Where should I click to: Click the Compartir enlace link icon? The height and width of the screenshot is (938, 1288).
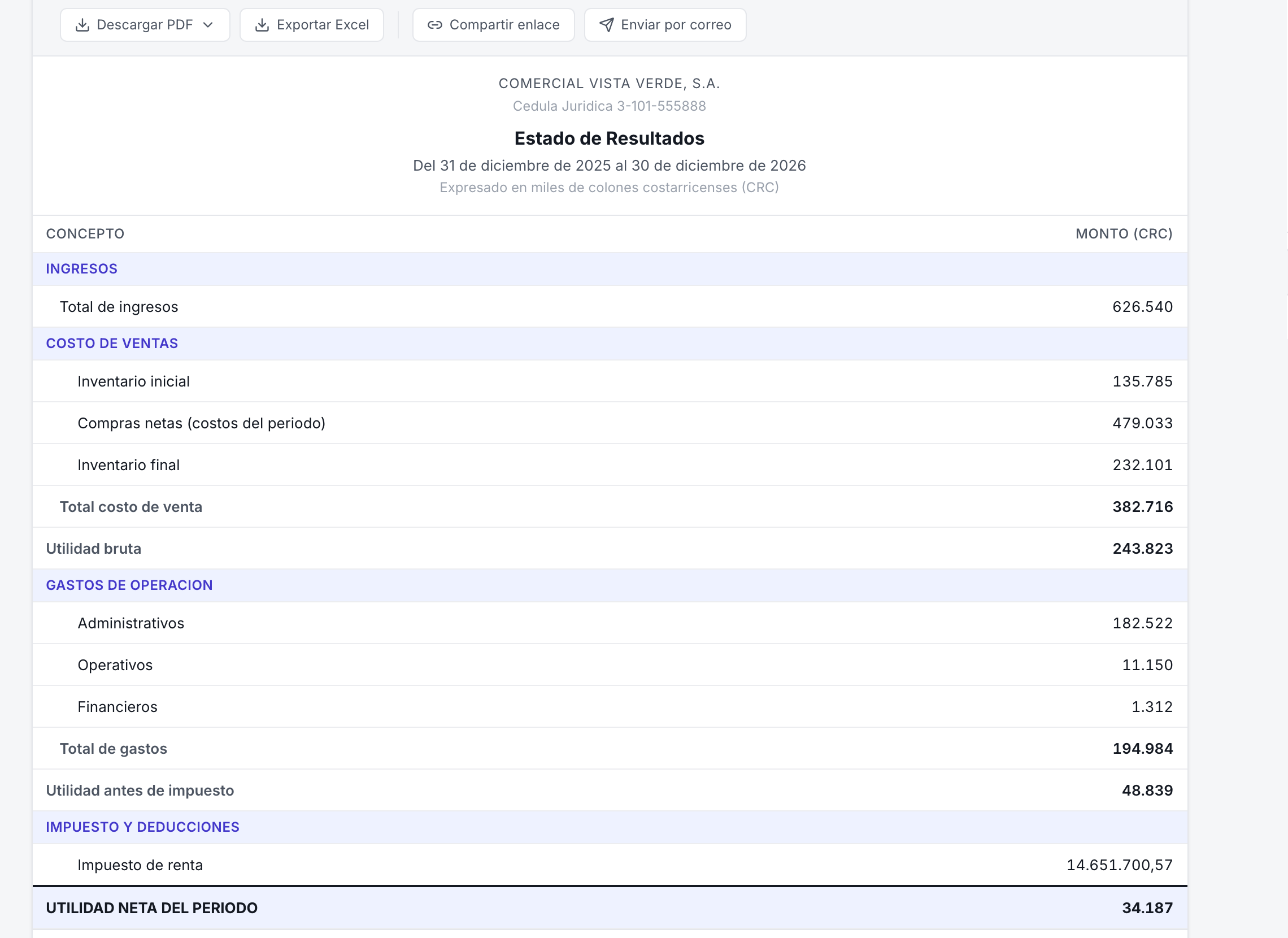coord(435,25)
